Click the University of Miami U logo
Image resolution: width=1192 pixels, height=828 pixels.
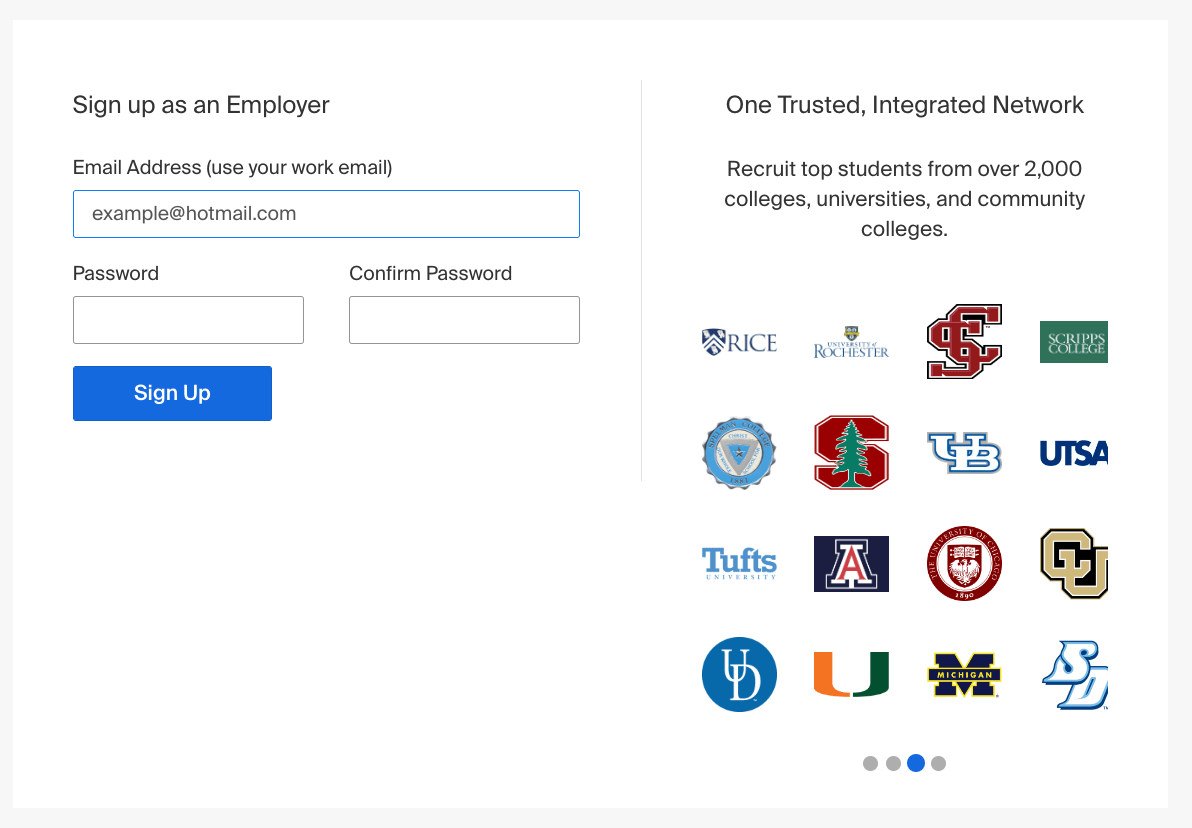pos(851,674)
